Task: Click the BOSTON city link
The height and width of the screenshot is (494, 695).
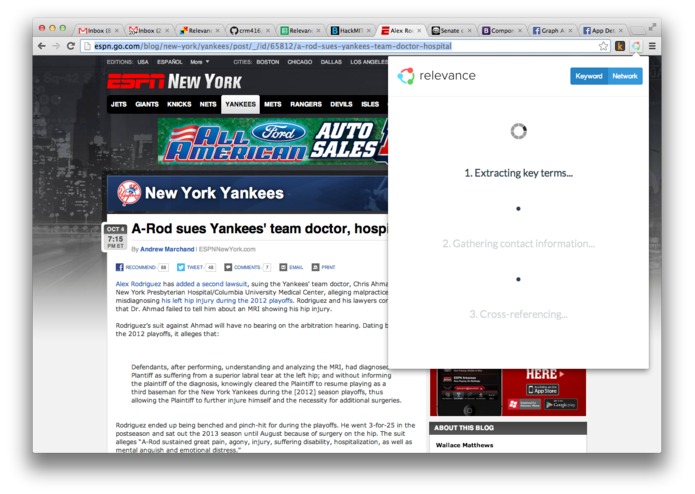Action: pyautogui.click(x=268, y=62)
